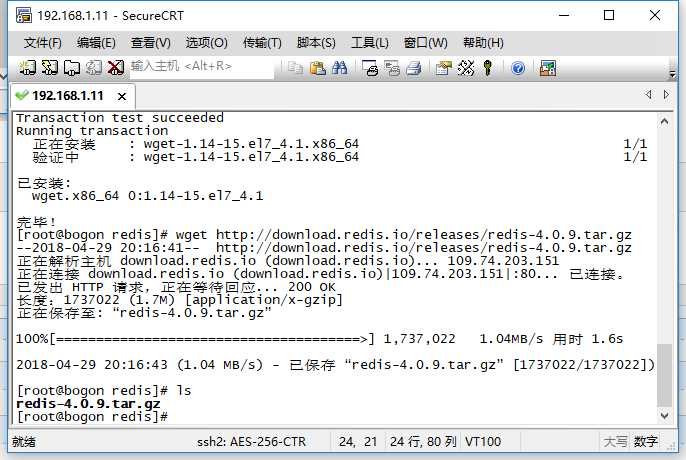Click the terminal vertical scrollbar thumb
The height and width of the screenshot is (460, 686).
point(665,376)
